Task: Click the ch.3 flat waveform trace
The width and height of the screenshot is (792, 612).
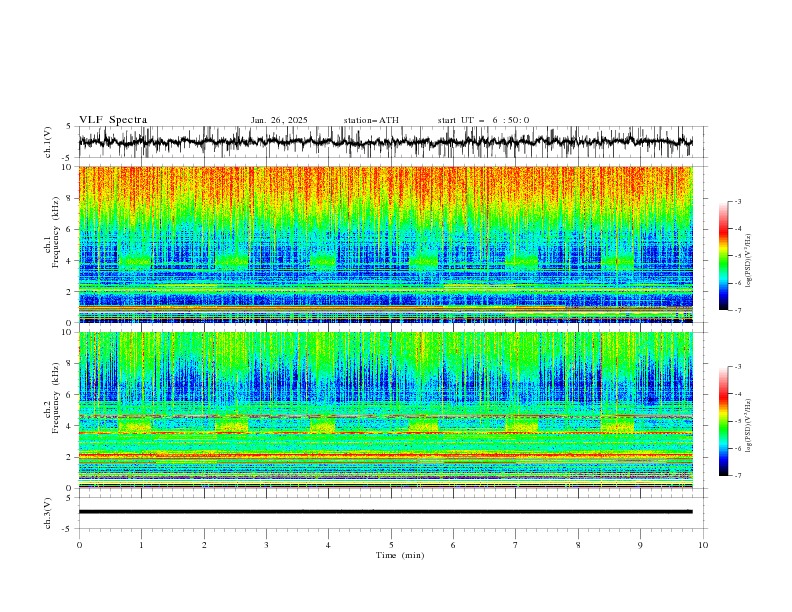Action: [x=385, y=512]
